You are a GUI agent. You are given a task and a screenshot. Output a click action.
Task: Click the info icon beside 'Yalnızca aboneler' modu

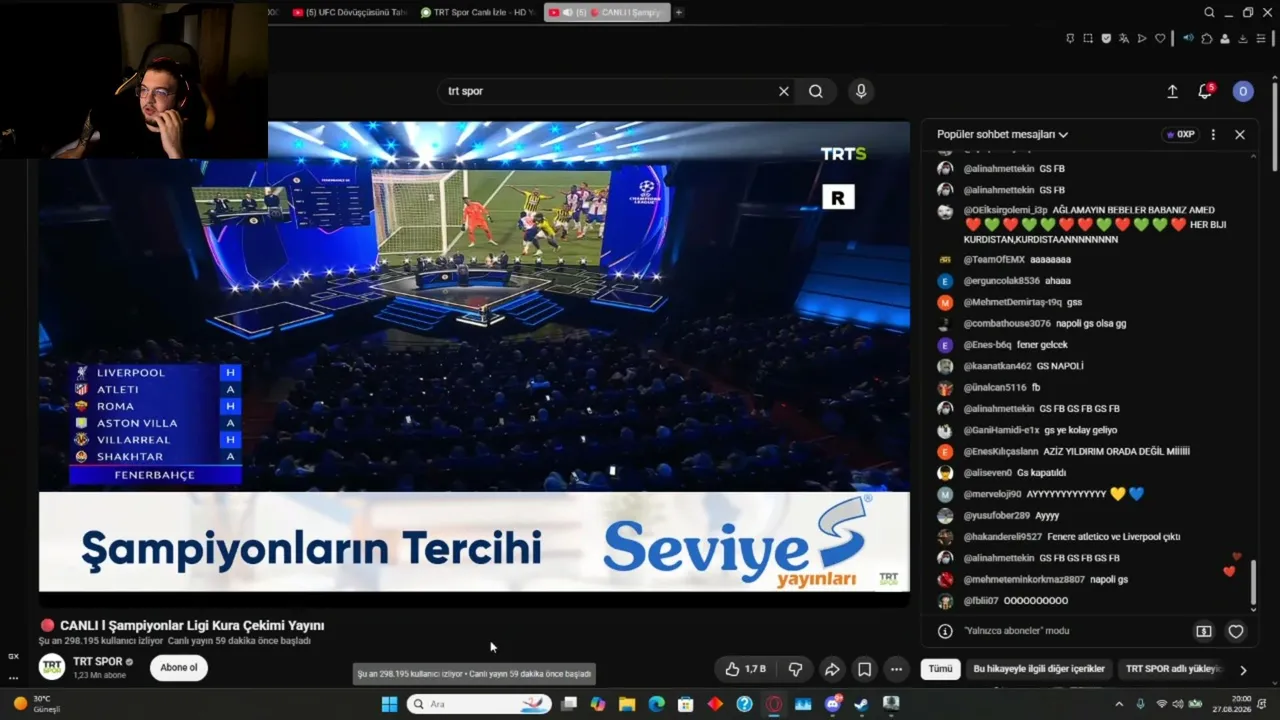(x=945, y=631)
